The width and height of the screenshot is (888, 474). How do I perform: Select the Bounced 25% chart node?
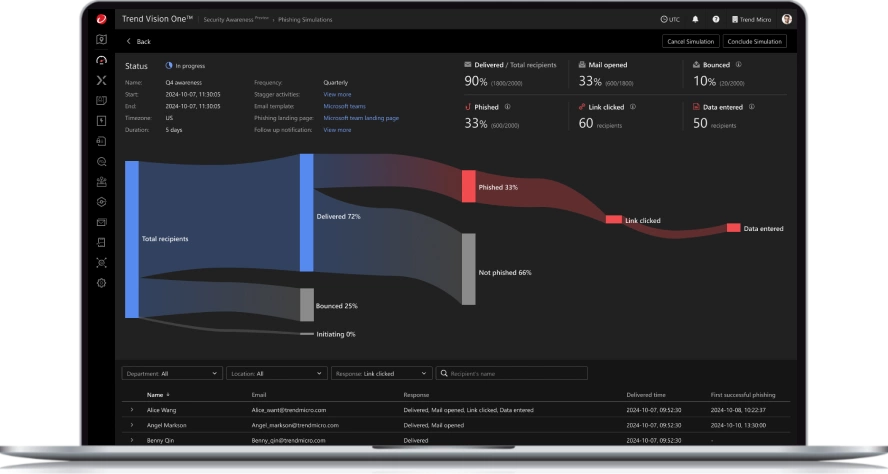(306, 305)
